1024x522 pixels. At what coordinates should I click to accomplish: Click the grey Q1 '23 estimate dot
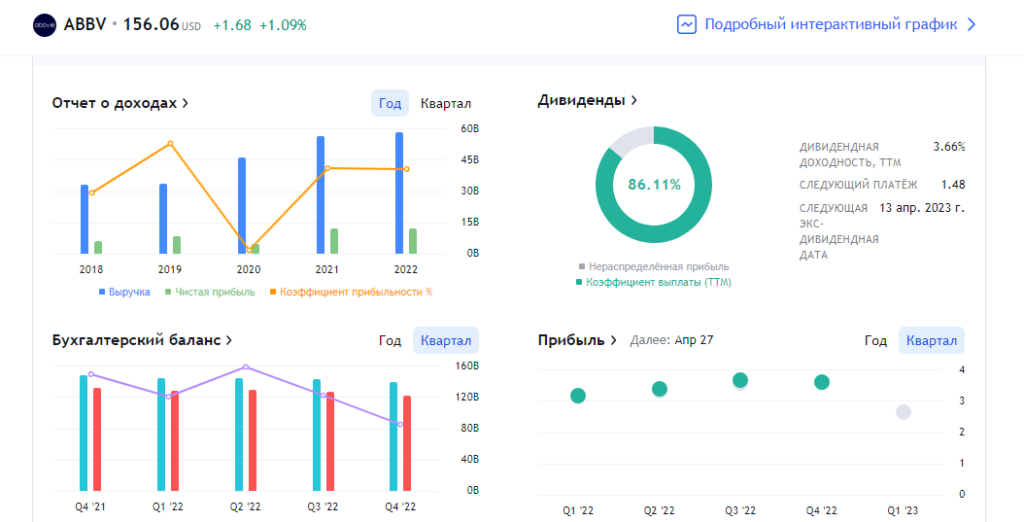(x=903, y=412)
